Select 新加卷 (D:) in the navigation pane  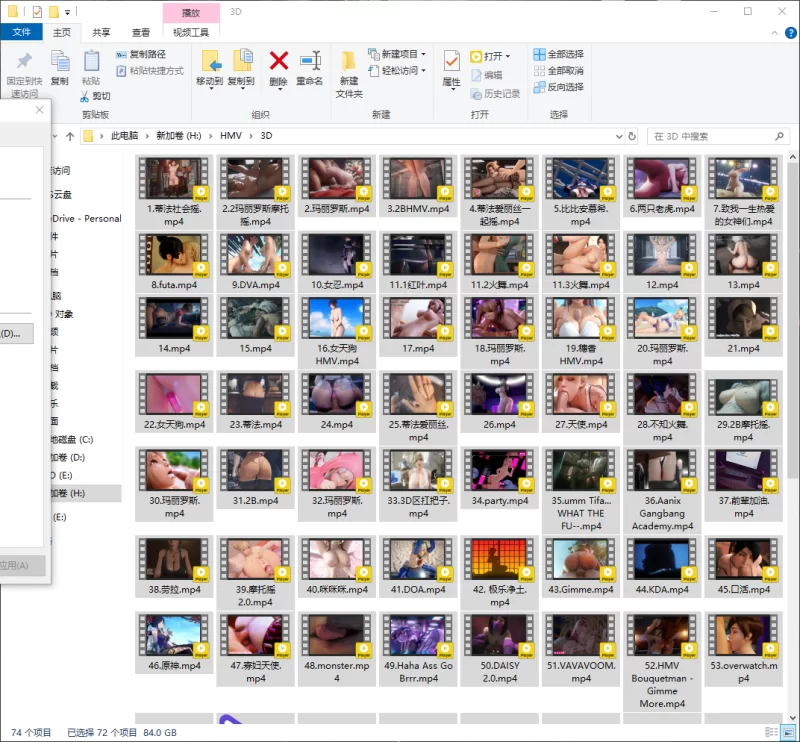(68, 457)
